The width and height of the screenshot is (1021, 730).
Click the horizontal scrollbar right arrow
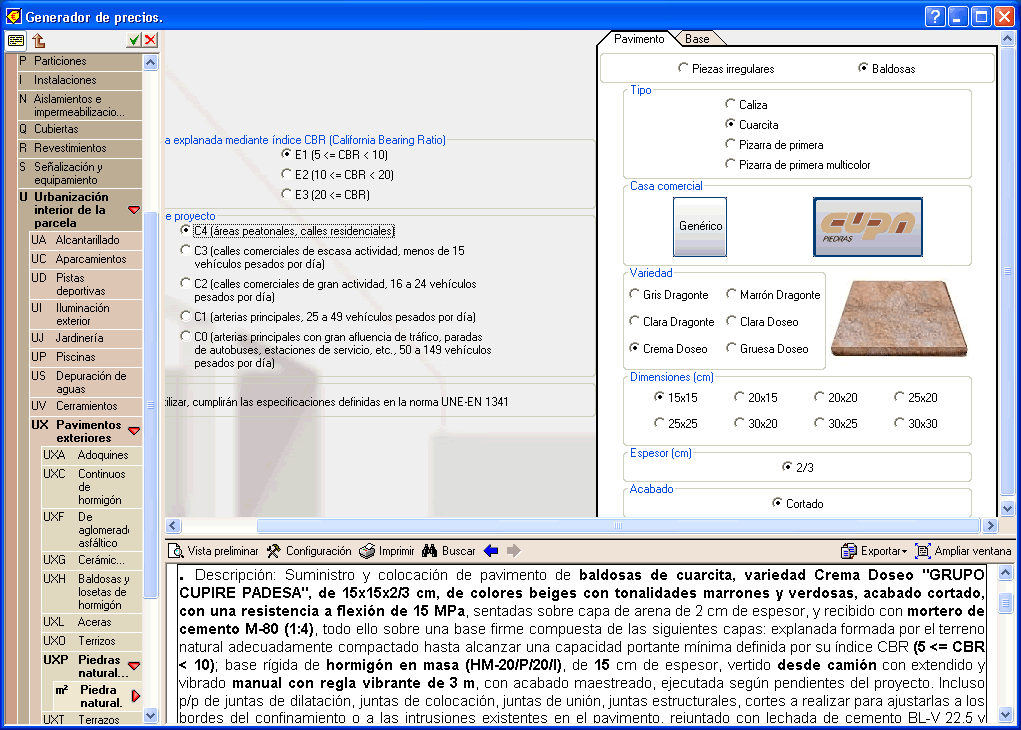coord(990,526)
